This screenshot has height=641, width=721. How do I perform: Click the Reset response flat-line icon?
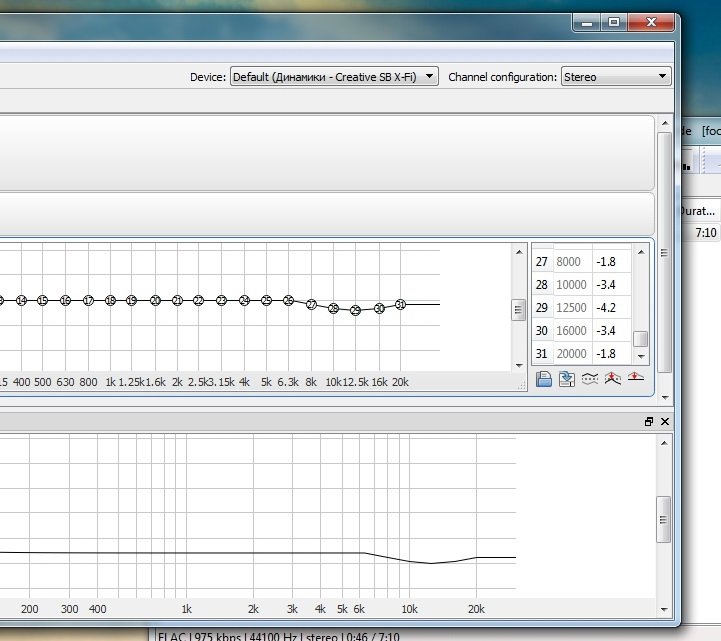635,377
